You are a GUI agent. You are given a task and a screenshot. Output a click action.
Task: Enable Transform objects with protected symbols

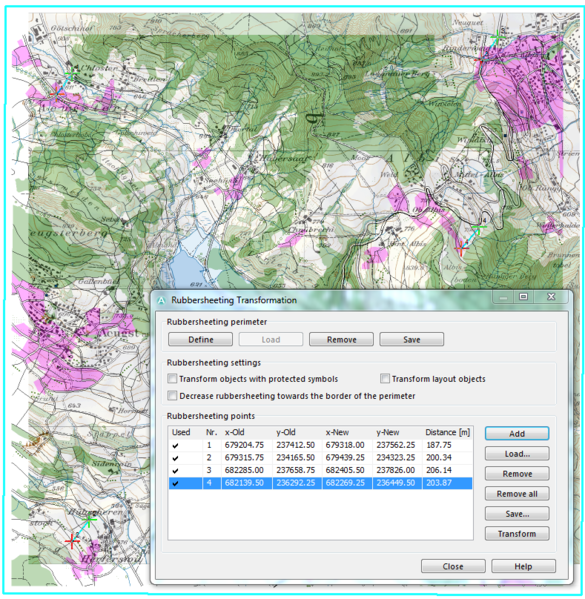pyautogui.click(x=172, y=379)
